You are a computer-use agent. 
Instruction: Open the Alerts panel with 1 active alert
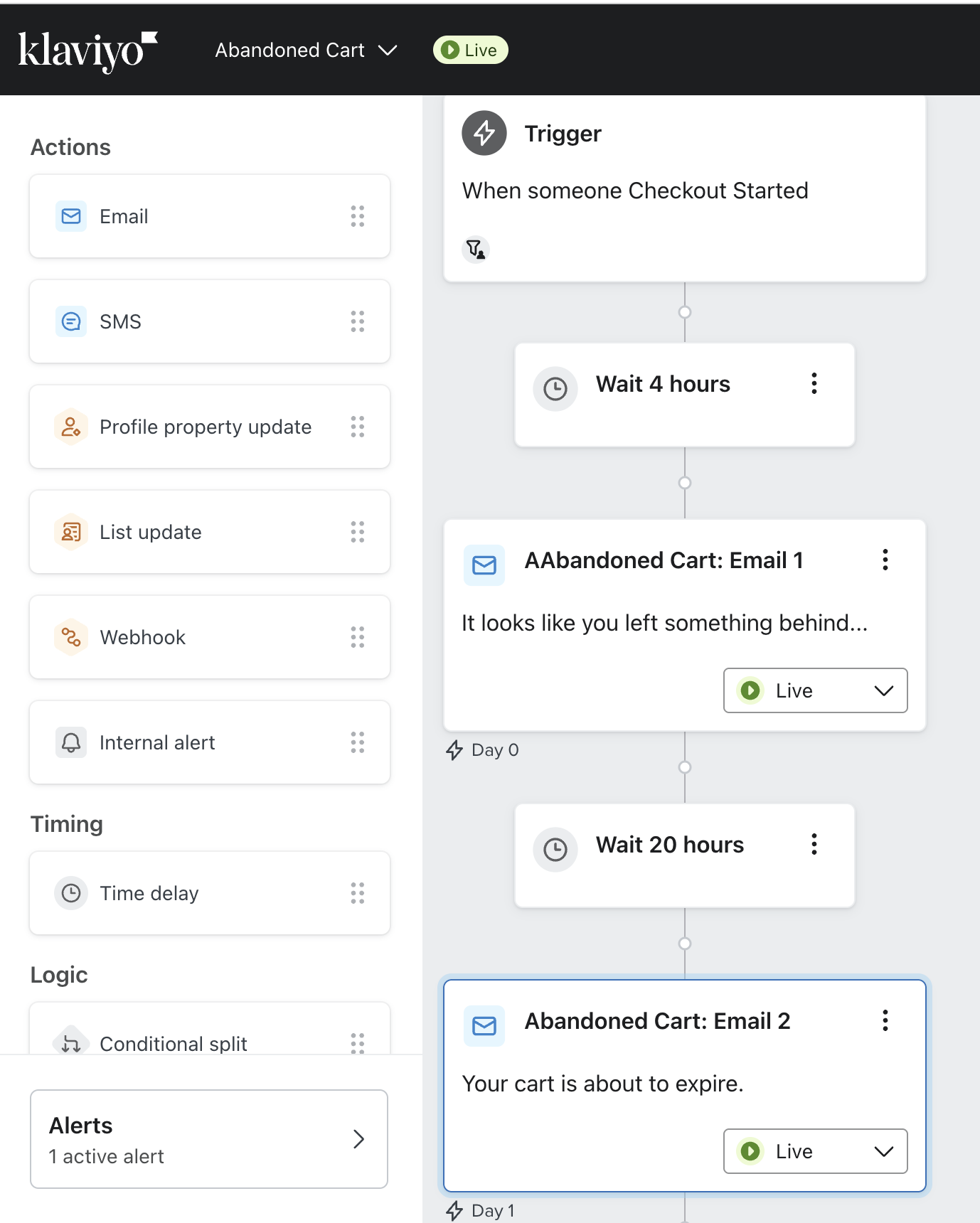tap(209, 1139)
